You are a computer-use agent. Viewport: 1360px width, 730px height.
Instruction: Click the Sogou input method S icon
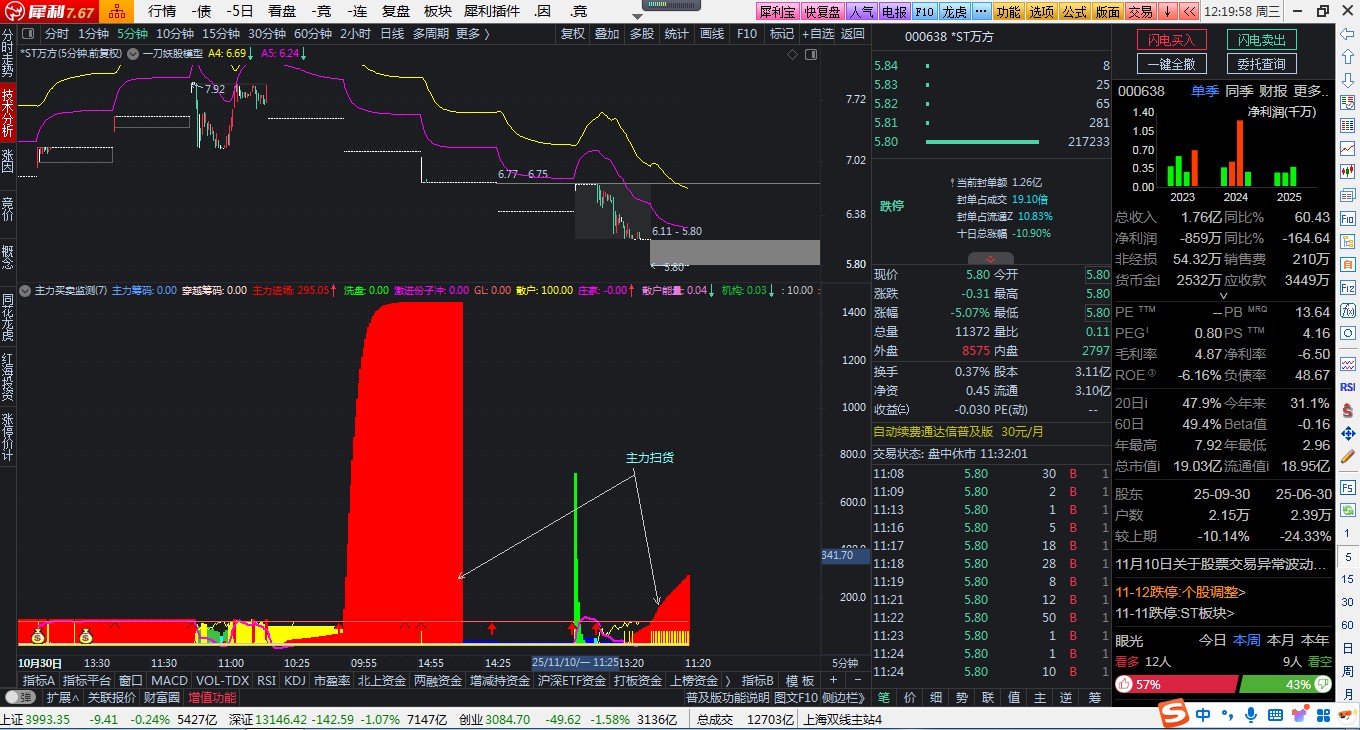(x=1173, y=713)
